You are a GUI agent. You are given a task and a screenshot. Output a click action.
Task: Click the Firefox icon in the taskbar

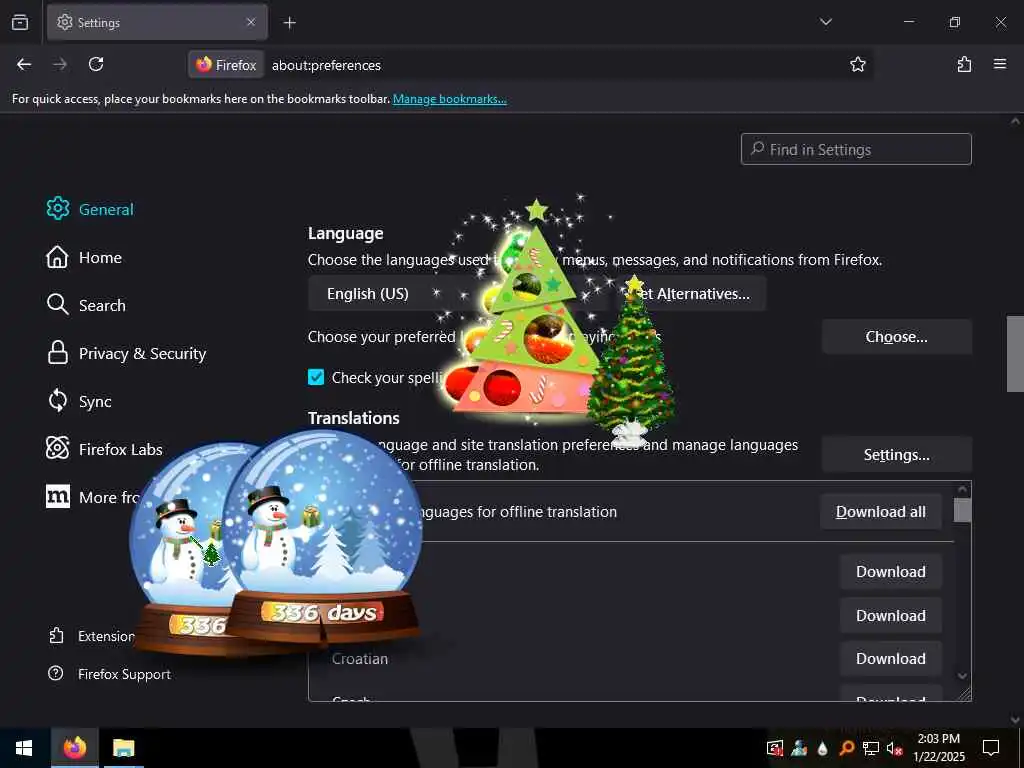tap(75, 748)
